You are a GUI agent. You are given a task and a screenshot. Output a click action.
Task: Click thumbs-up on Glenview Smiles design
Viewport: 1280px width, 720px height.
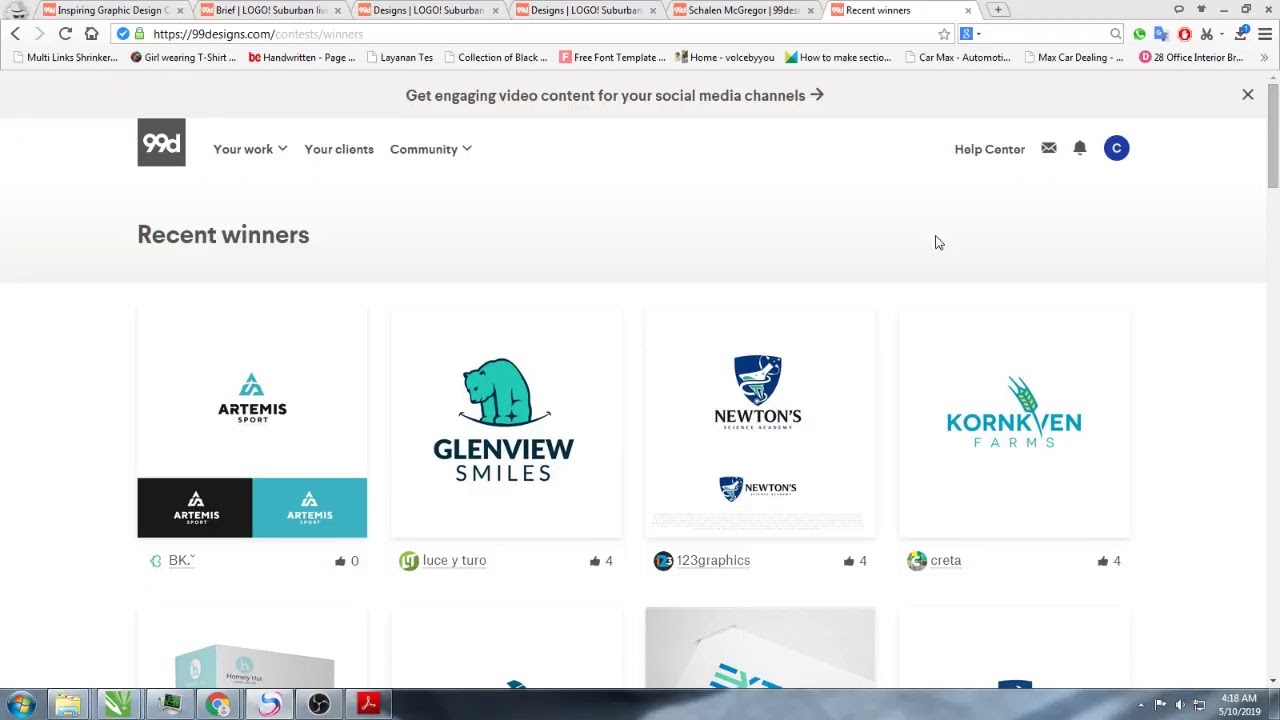tap(595, 561)
